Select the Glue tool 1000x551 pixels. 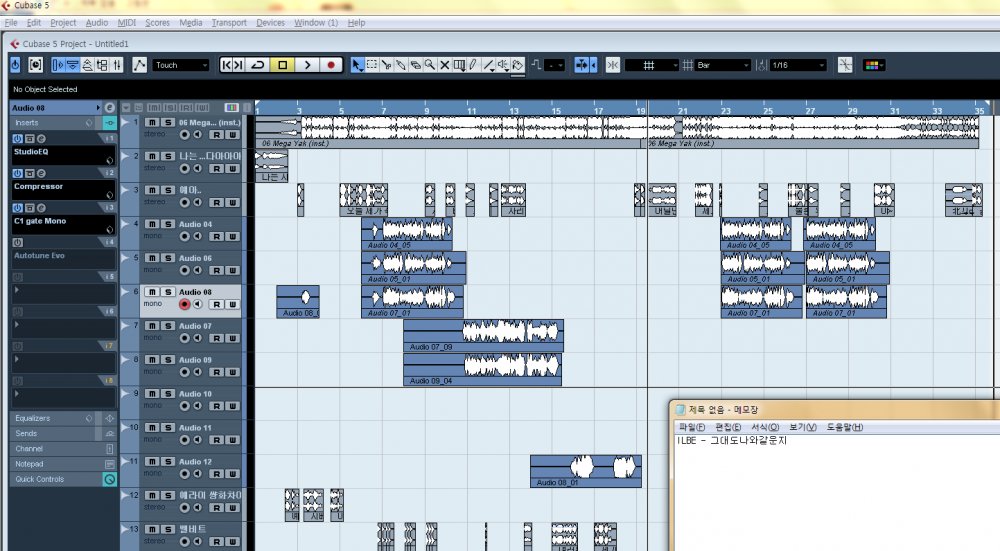[x=401, y=65]
